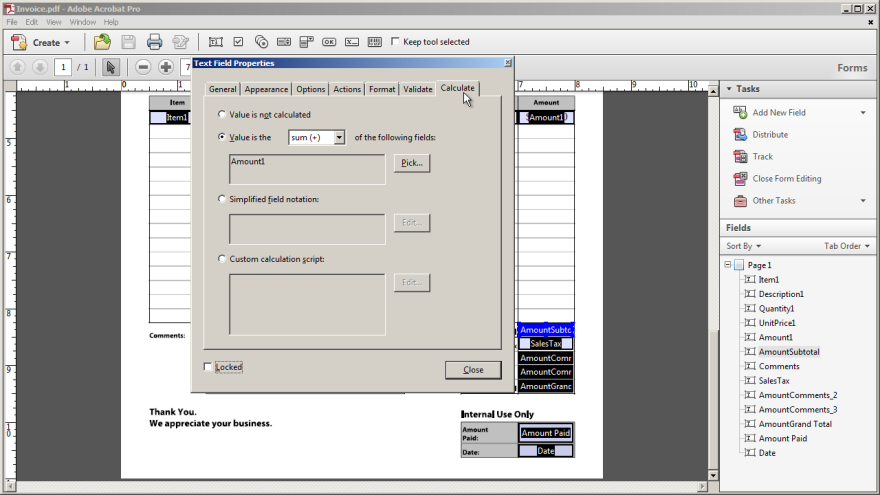Open the Edit menu

[31, 22]
